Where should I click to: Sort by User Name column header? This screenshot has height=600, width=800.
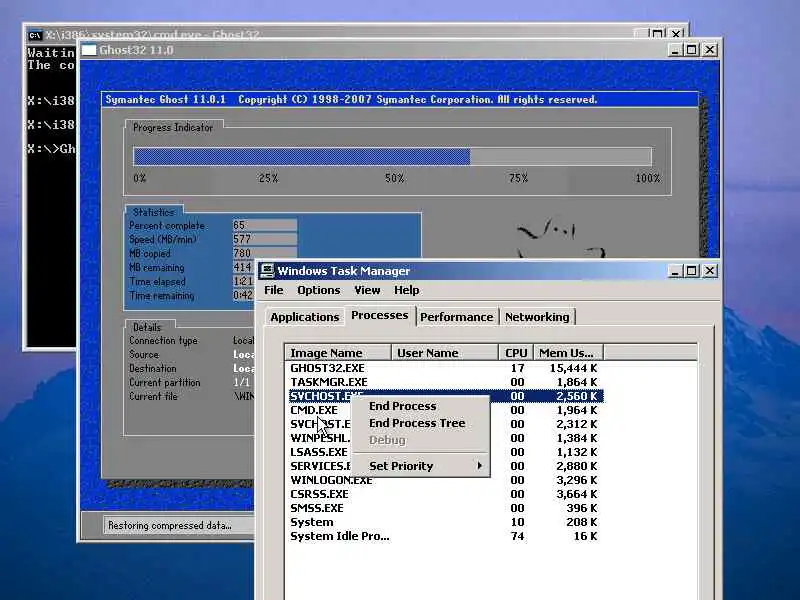pyautogui.click(x=444, y=353)
